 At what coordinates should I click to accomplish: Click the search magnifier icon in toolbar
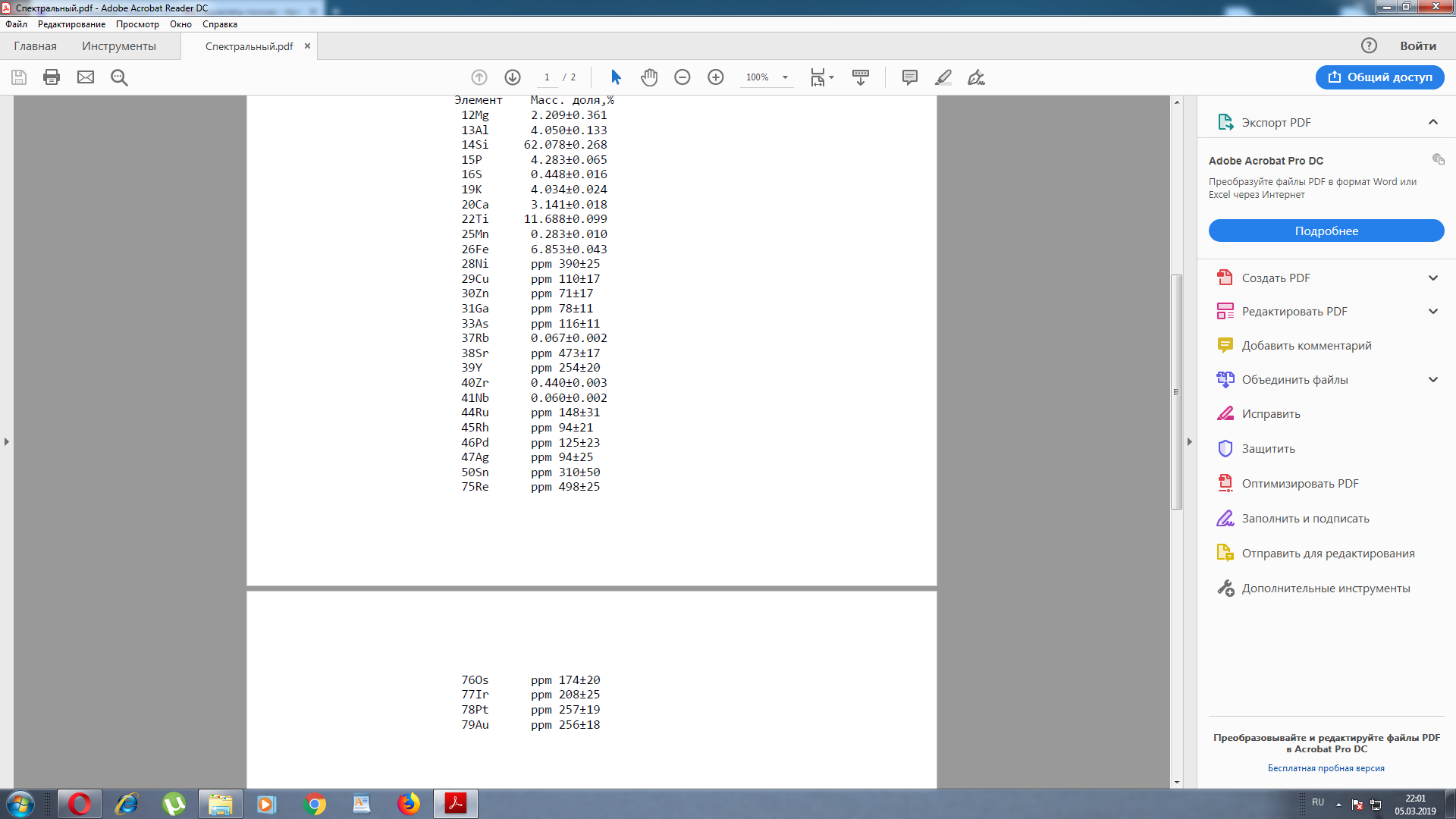(x=119, y=77)
